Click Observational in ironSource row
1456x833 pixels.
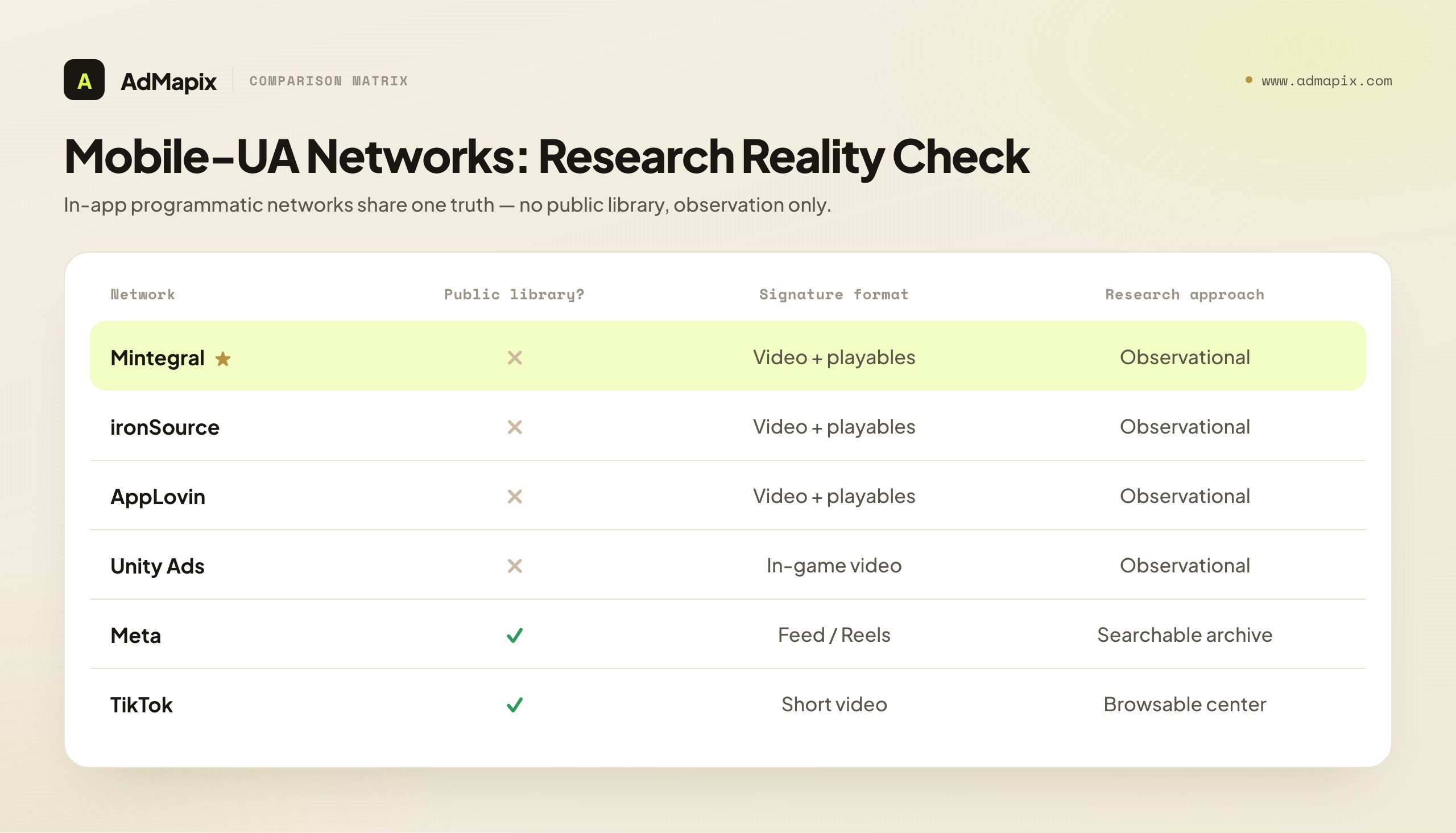(x=1184, y=427)
